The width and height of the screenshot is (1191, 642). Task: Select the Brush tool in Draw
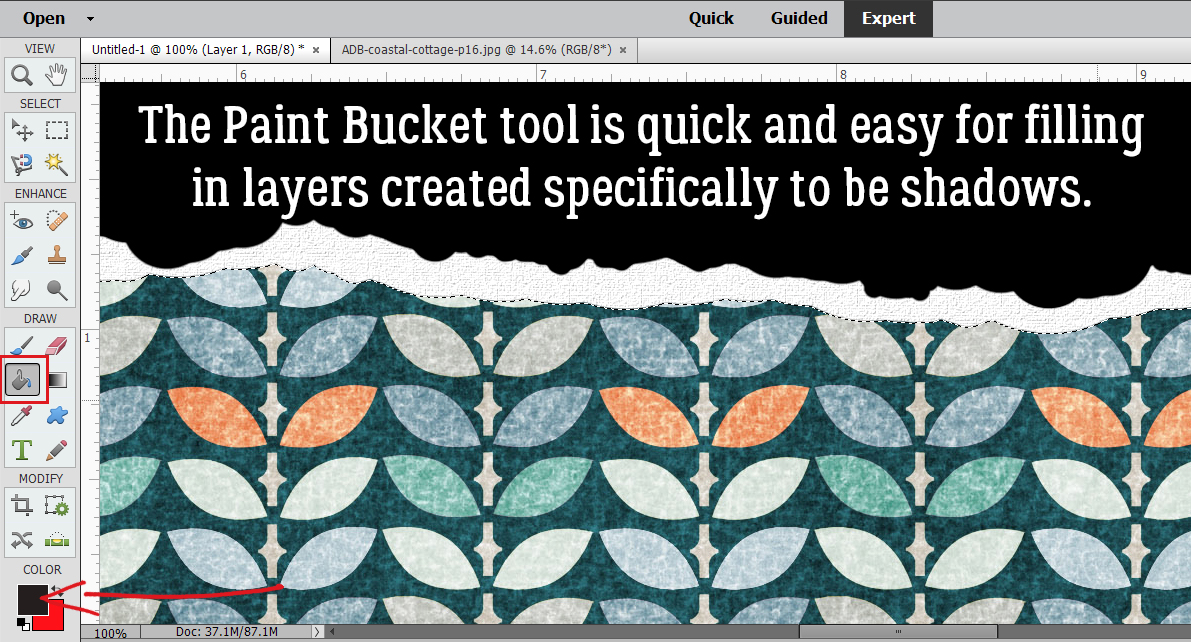click(22, 346)
